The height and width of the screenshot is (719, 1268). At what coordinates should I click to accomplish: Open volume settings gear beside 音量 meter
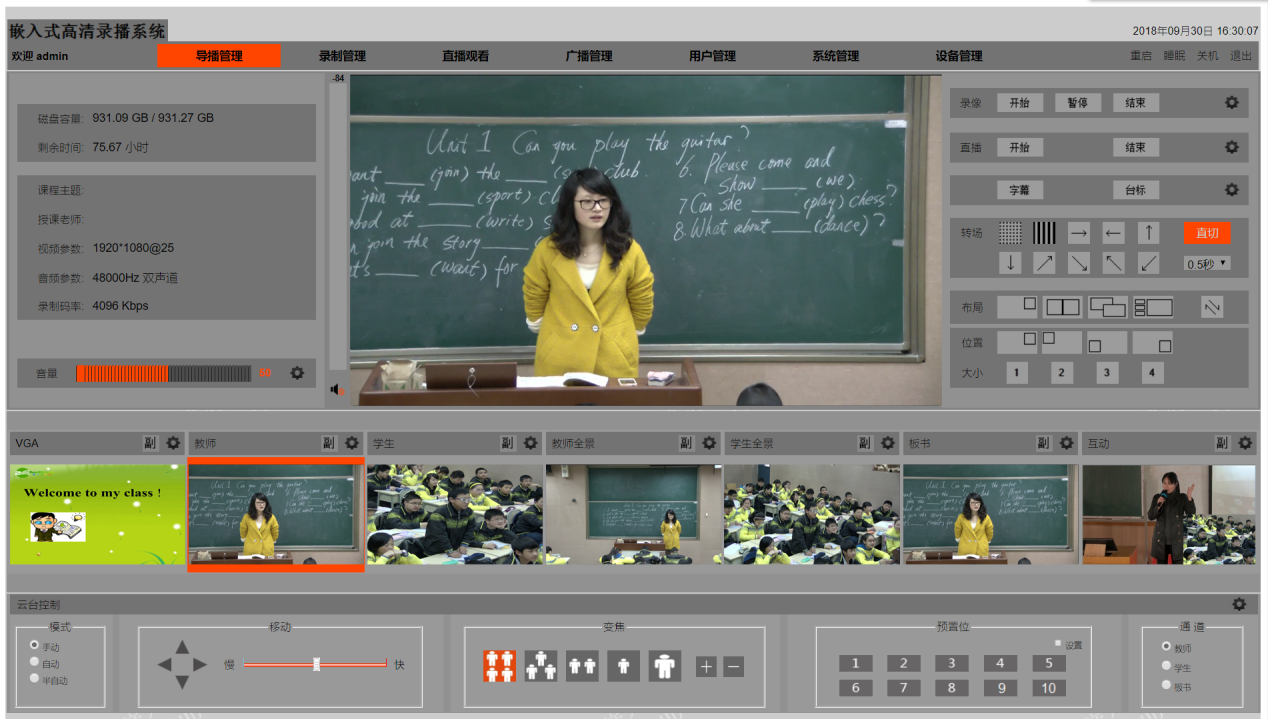[x=297, y=373]
